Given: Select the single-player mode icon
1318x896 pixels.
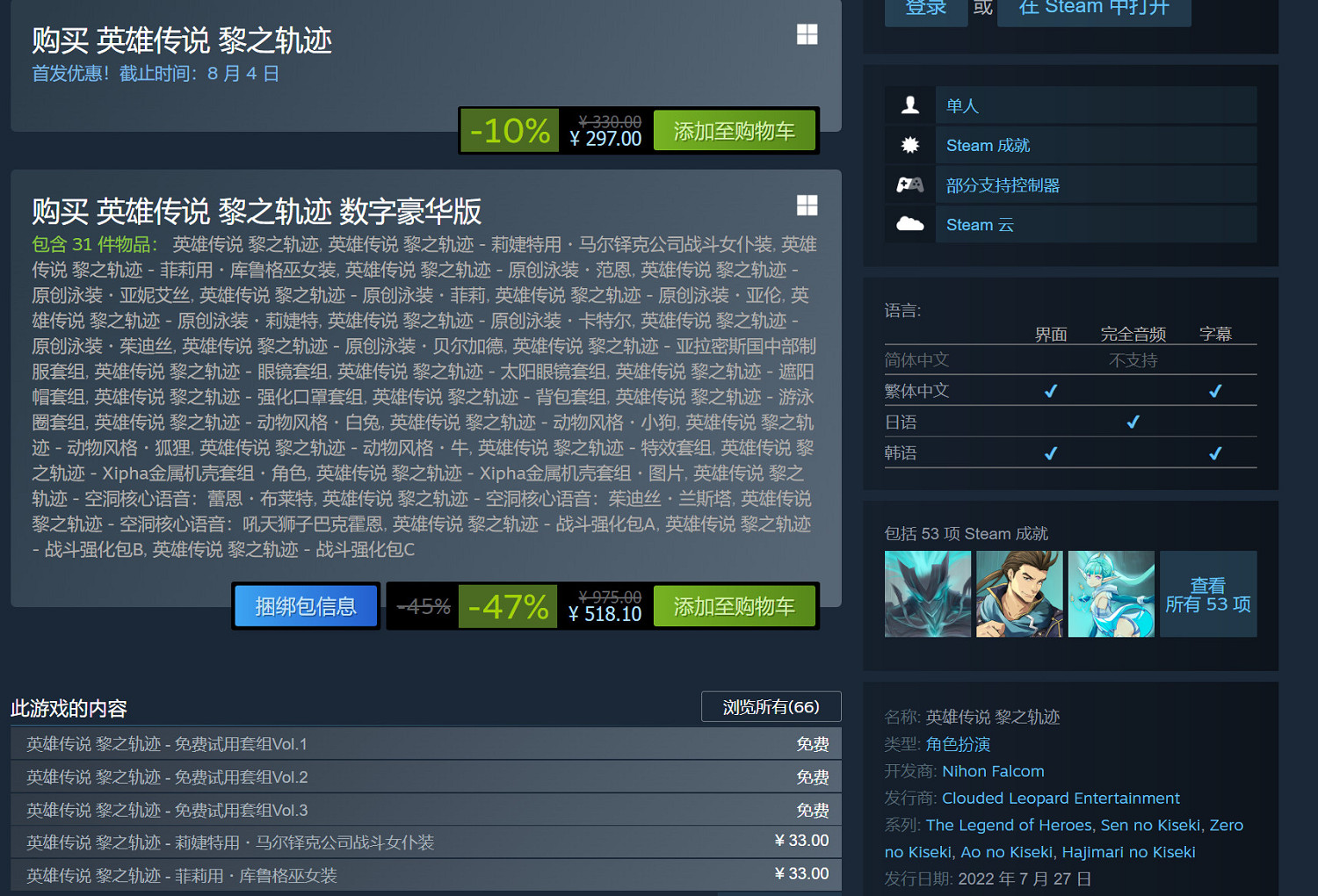Looking at the screenshot, I should coord(910,105).
